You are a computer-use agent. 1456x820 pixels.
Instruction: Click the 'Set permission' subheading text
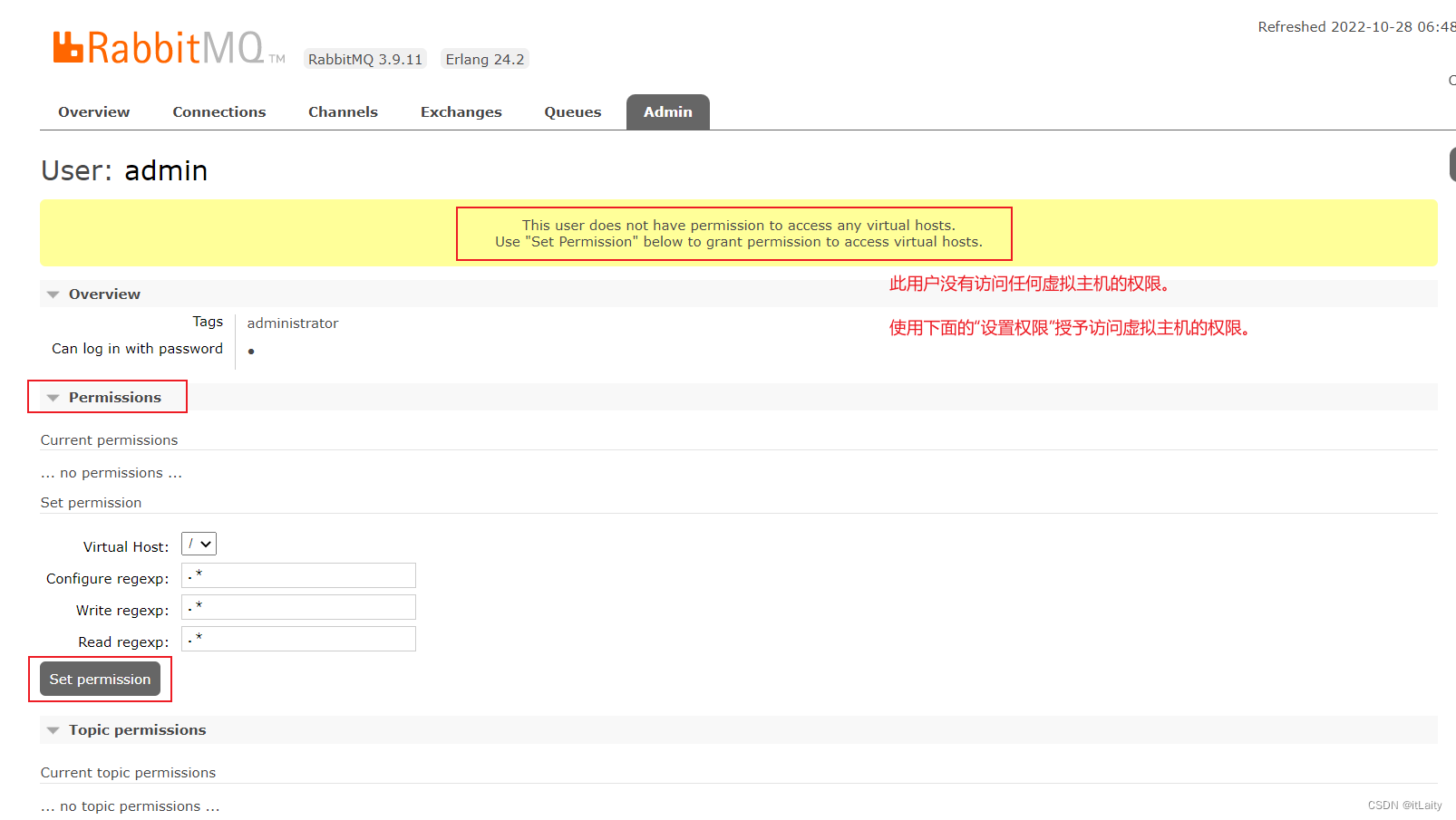tap(92, 503)
